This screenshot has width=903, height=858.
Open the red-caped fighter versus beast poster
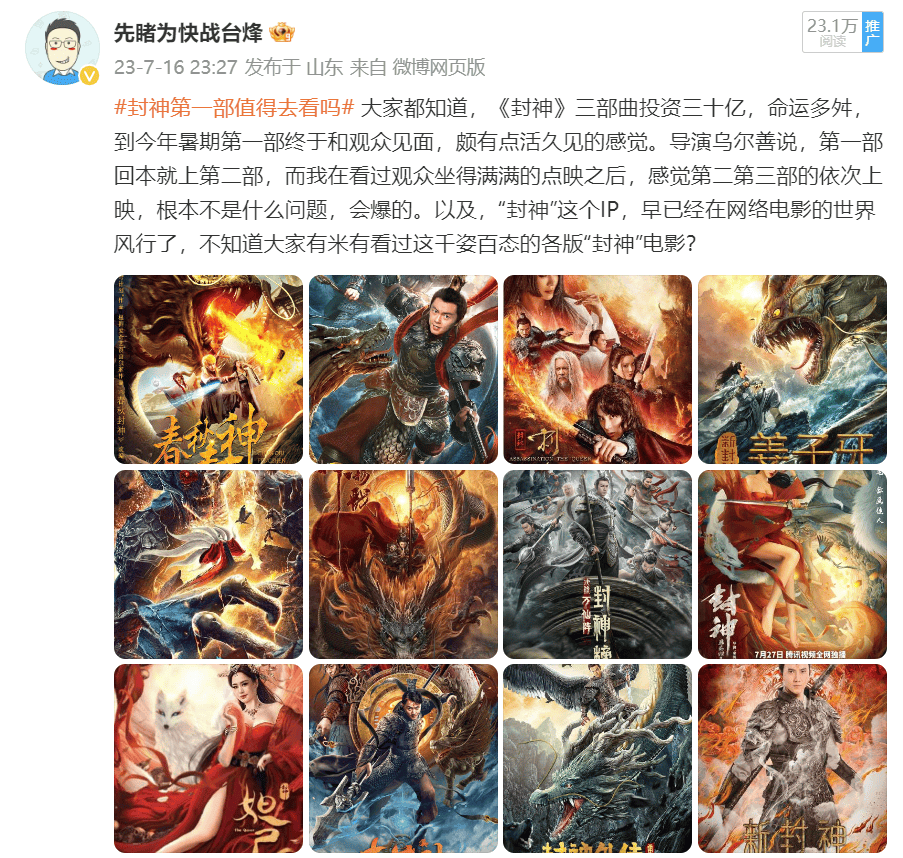click(208, 564)
